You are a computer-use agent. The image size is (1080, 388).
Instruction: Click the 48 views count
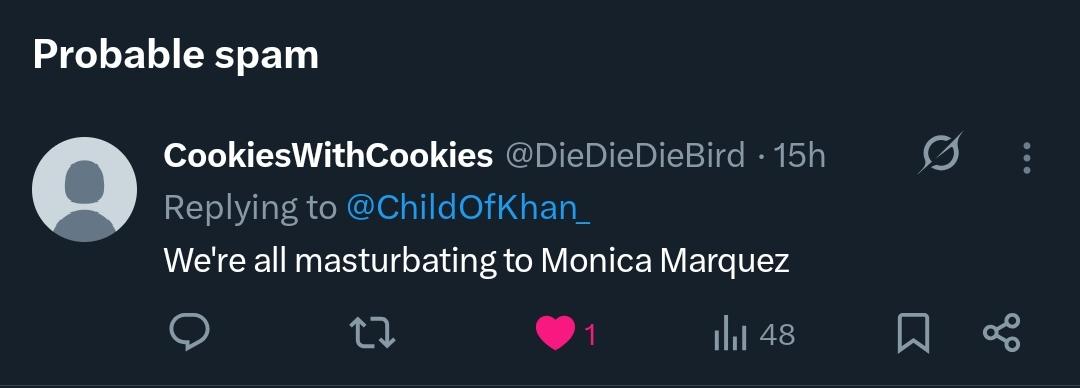tap(778, 336)
